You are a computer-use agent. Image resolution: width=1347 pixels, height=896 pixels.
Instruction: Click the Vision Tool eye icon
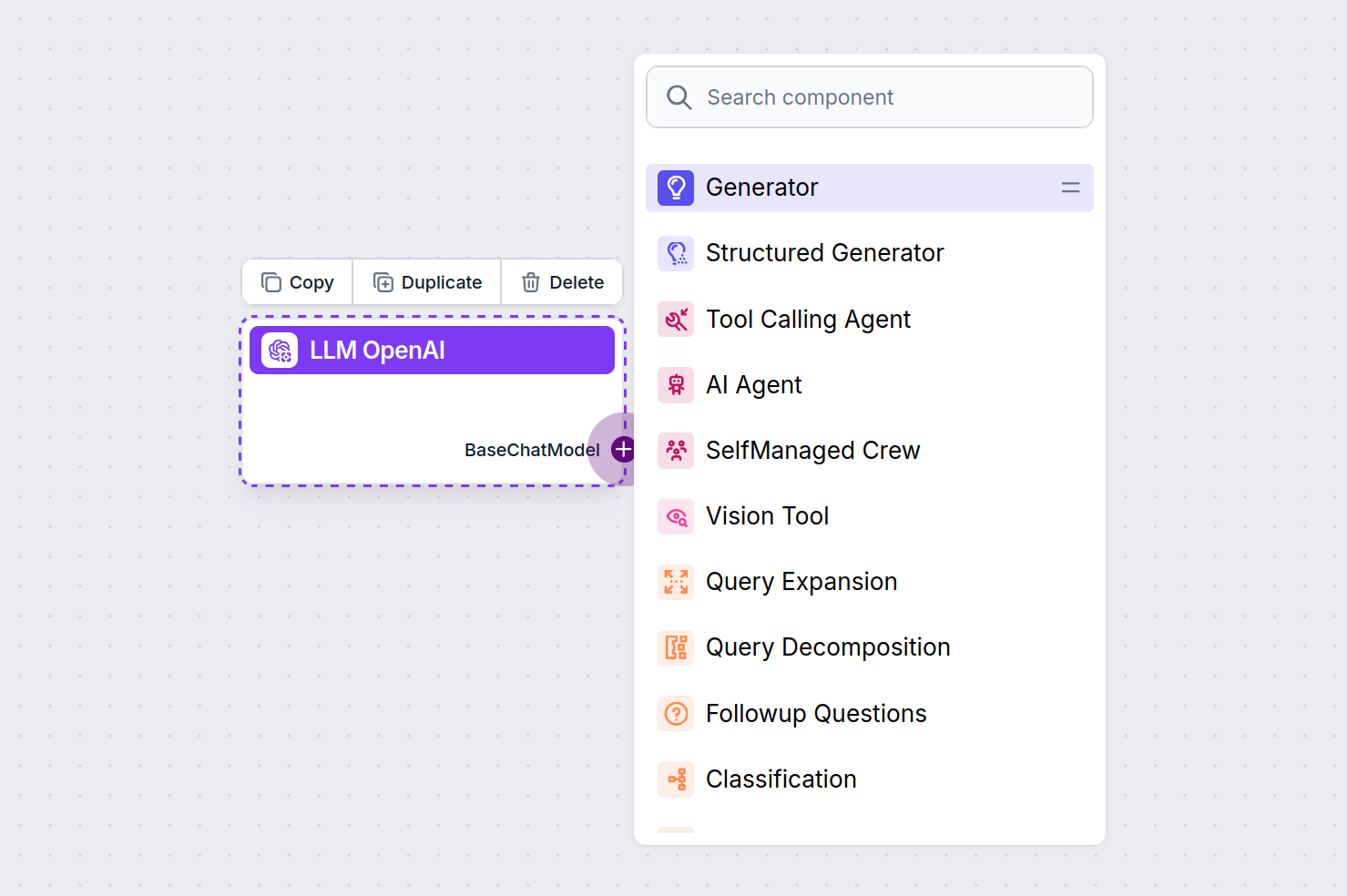676,516
